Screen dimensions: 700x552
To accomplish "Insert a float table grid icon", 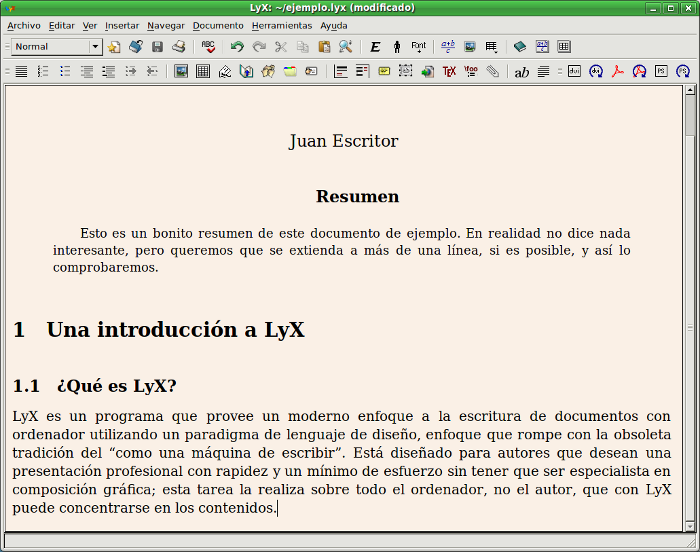I will coord(203,71).
